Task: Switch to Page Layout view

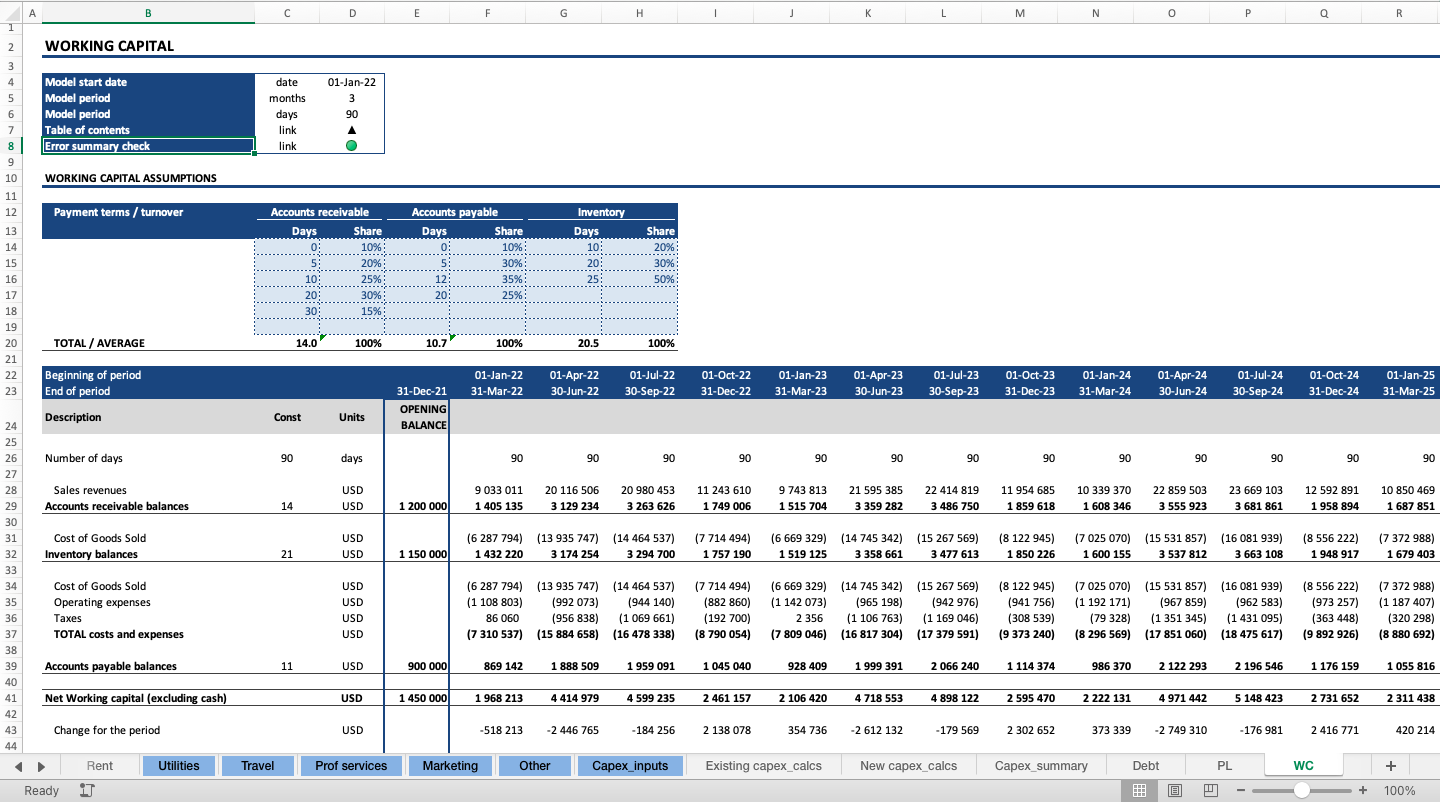Action: [1175, 790]
